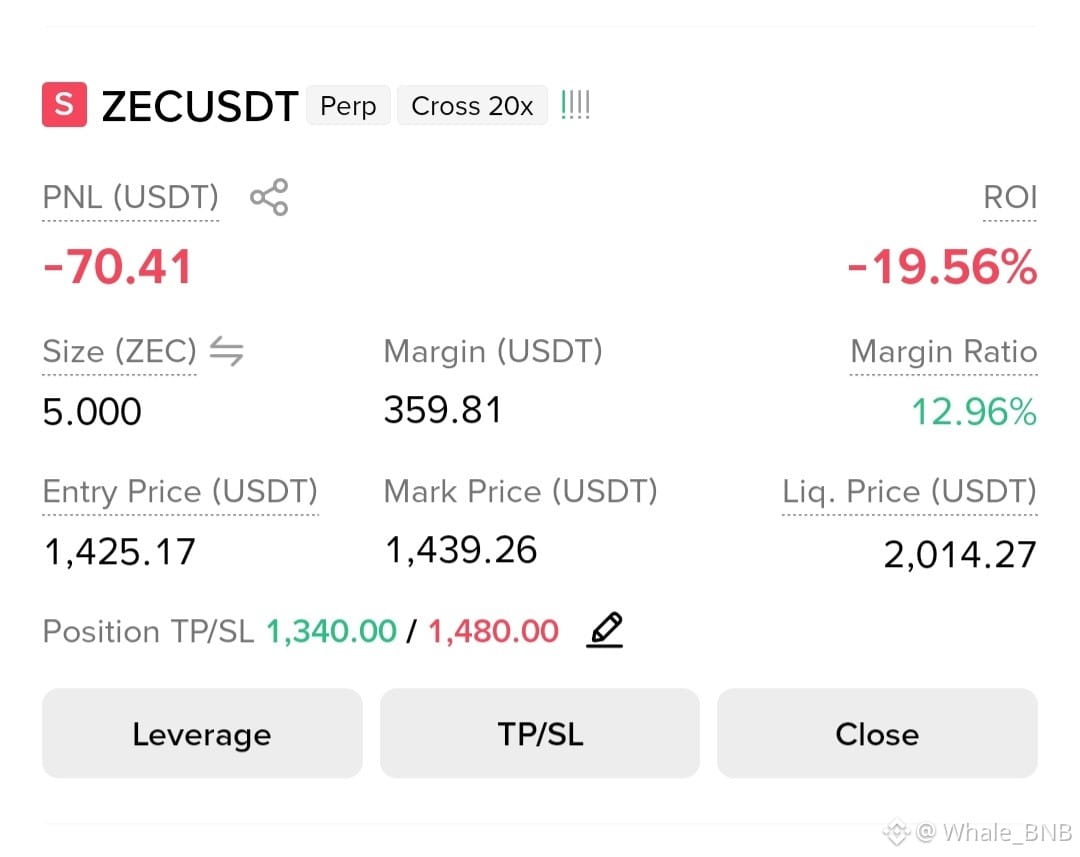Open the TP/SL button
This screenshot has width=1080, height=857.
click(540, 734)
